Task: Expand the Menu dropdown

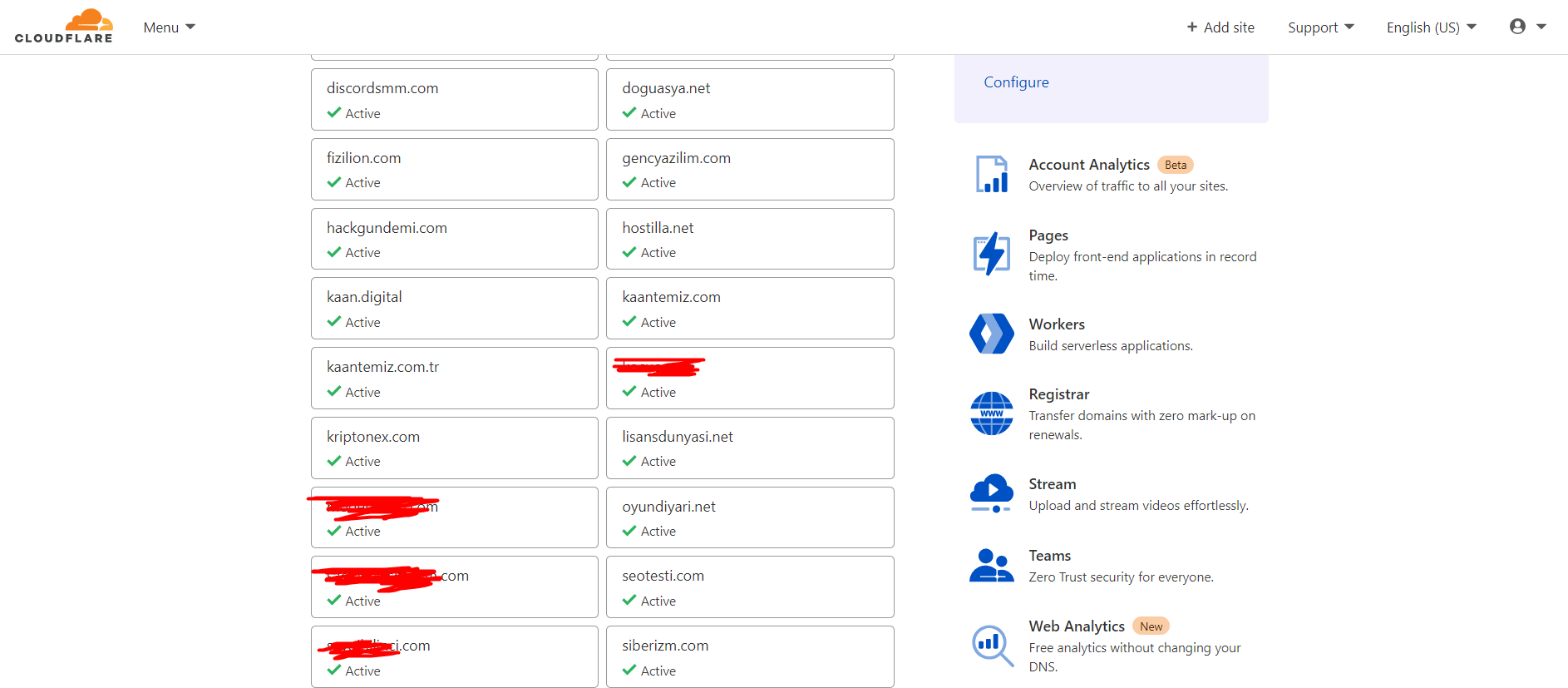Action: 170,27
